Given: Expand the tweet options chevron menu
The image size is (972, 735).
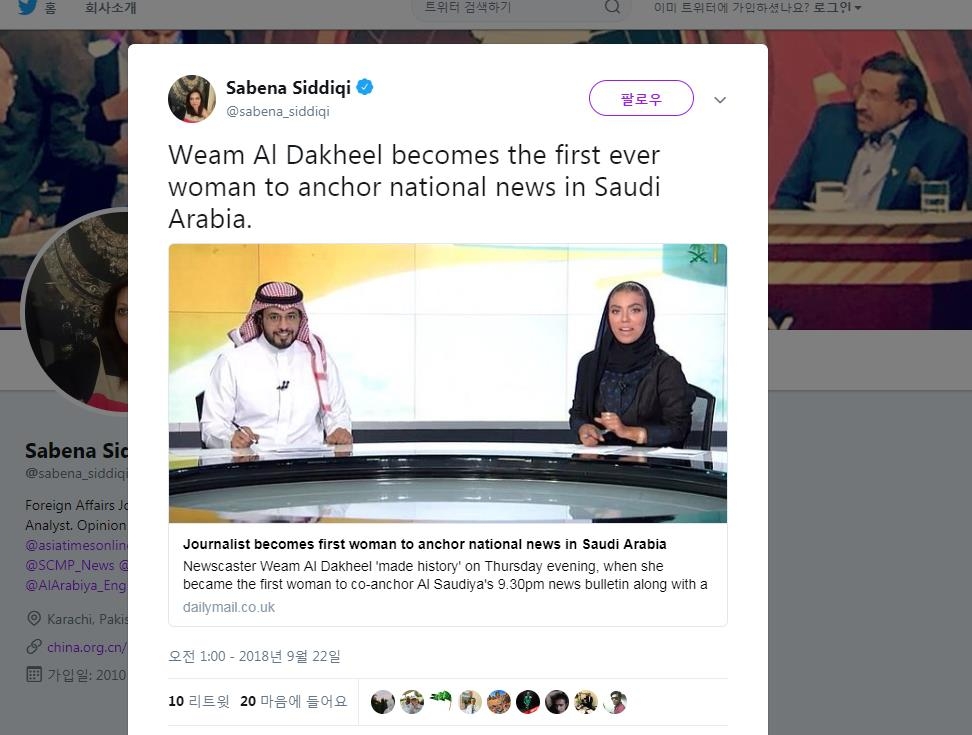Looking at the screenshot, I should [720, 100].
